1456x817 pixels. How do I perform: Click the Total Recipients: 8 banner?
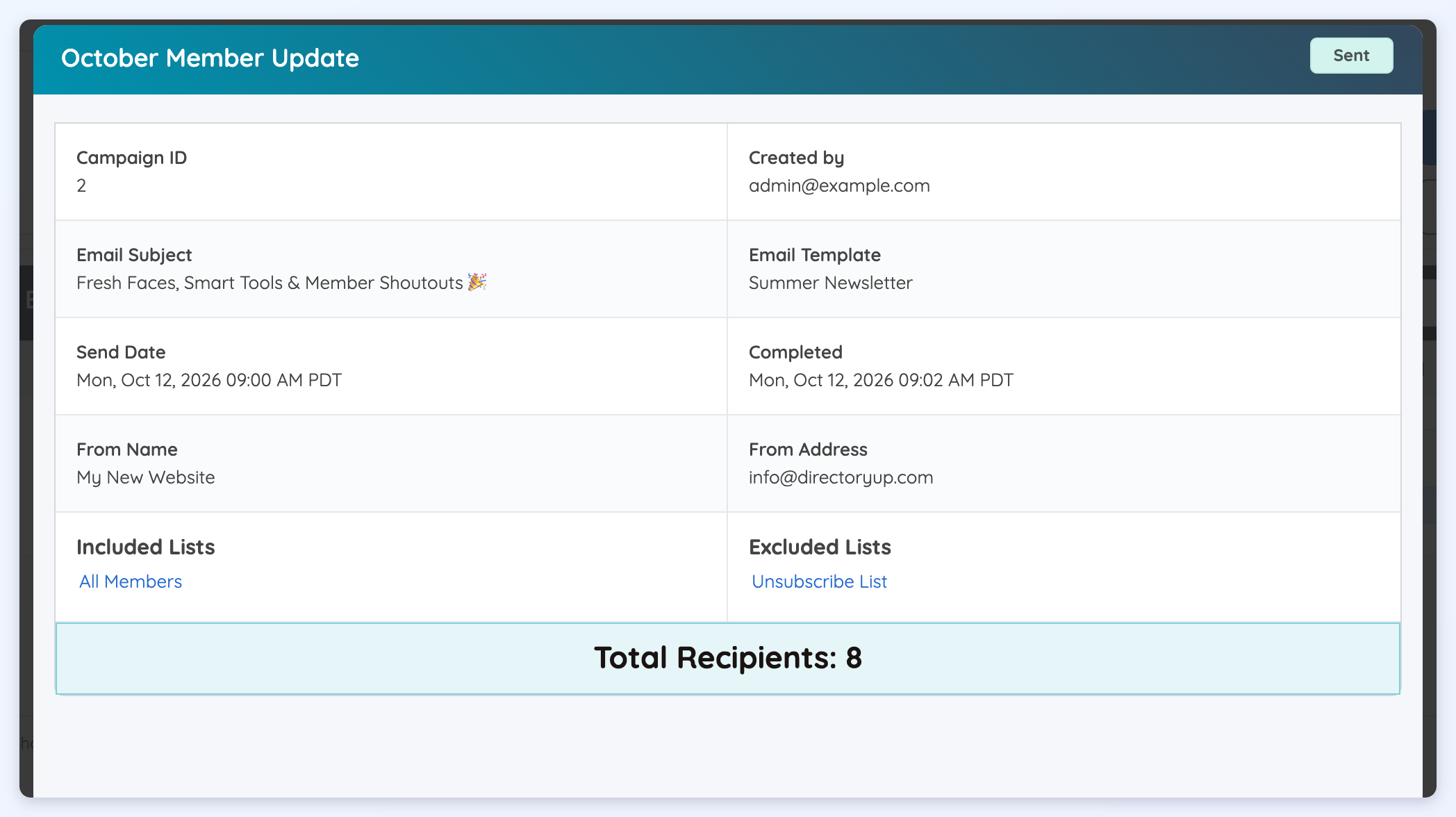(728, 658)
